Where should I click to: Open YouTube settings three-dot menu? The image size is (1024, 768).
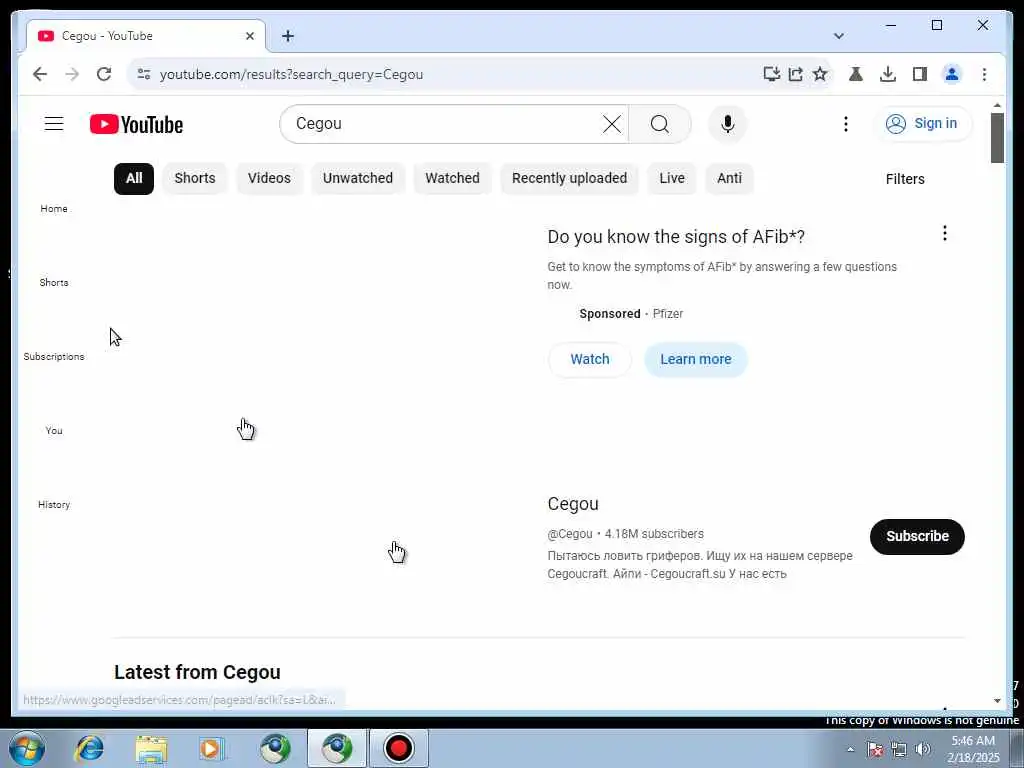coord(846,124)
